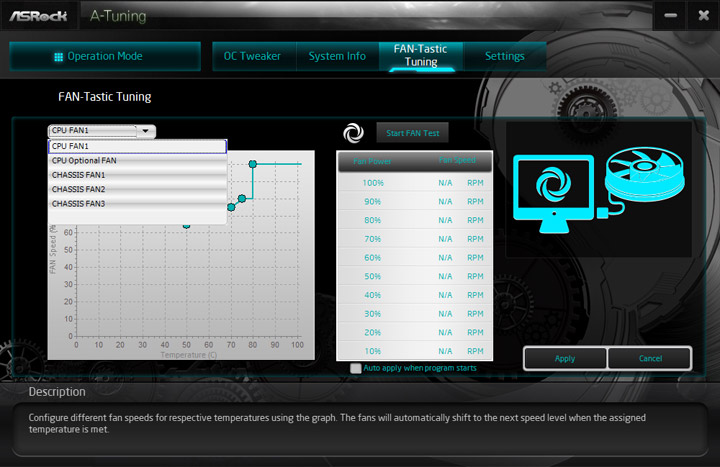The image size is (720, 467).
Task: Click the CPU FAN1 combo box field
Action: pyautogui.click(x=92, y=131)
